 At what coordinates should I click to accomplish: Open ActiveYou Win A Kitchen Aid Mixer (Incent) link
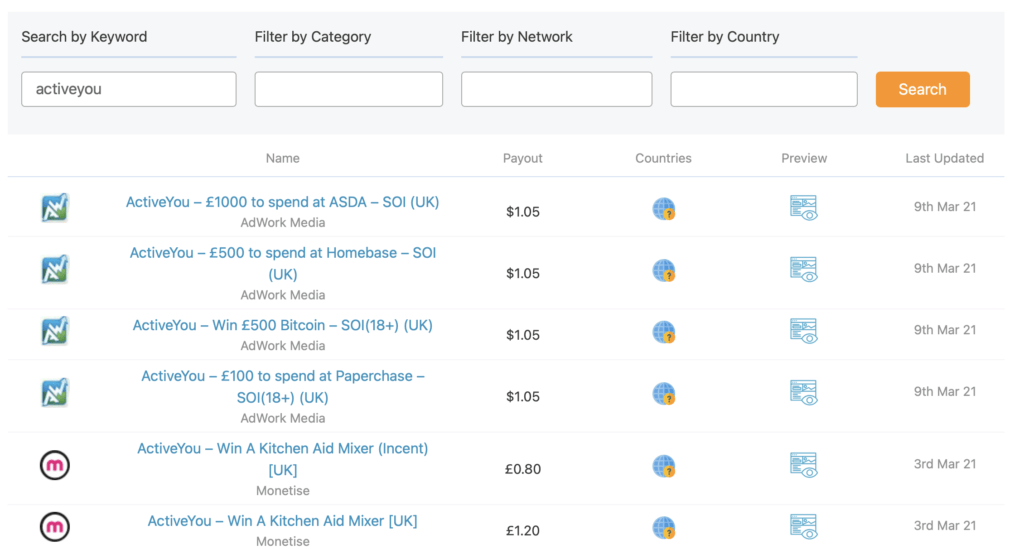point(282,459)
